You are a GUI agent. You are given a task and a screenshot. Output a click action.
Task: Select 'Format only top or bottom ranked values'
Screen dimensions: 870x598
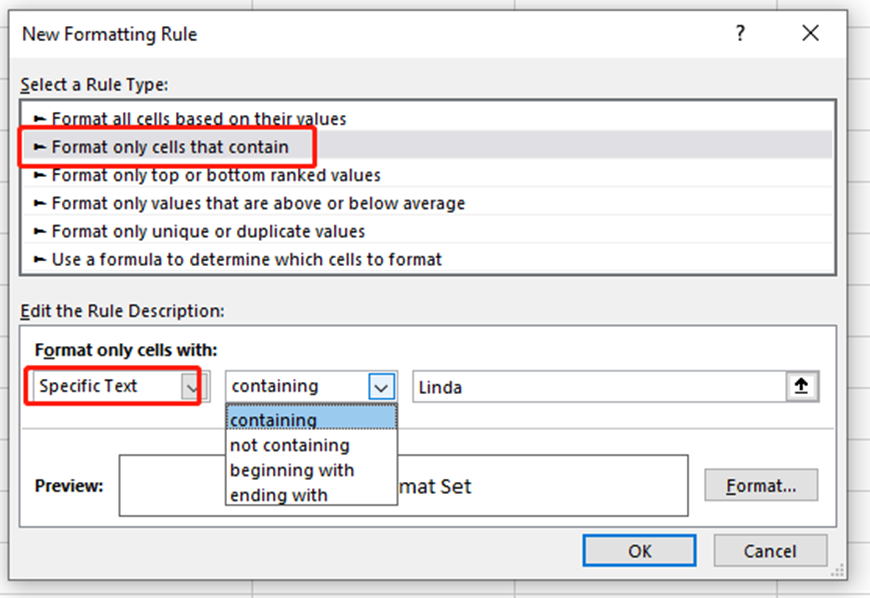[x=428, y=175]
